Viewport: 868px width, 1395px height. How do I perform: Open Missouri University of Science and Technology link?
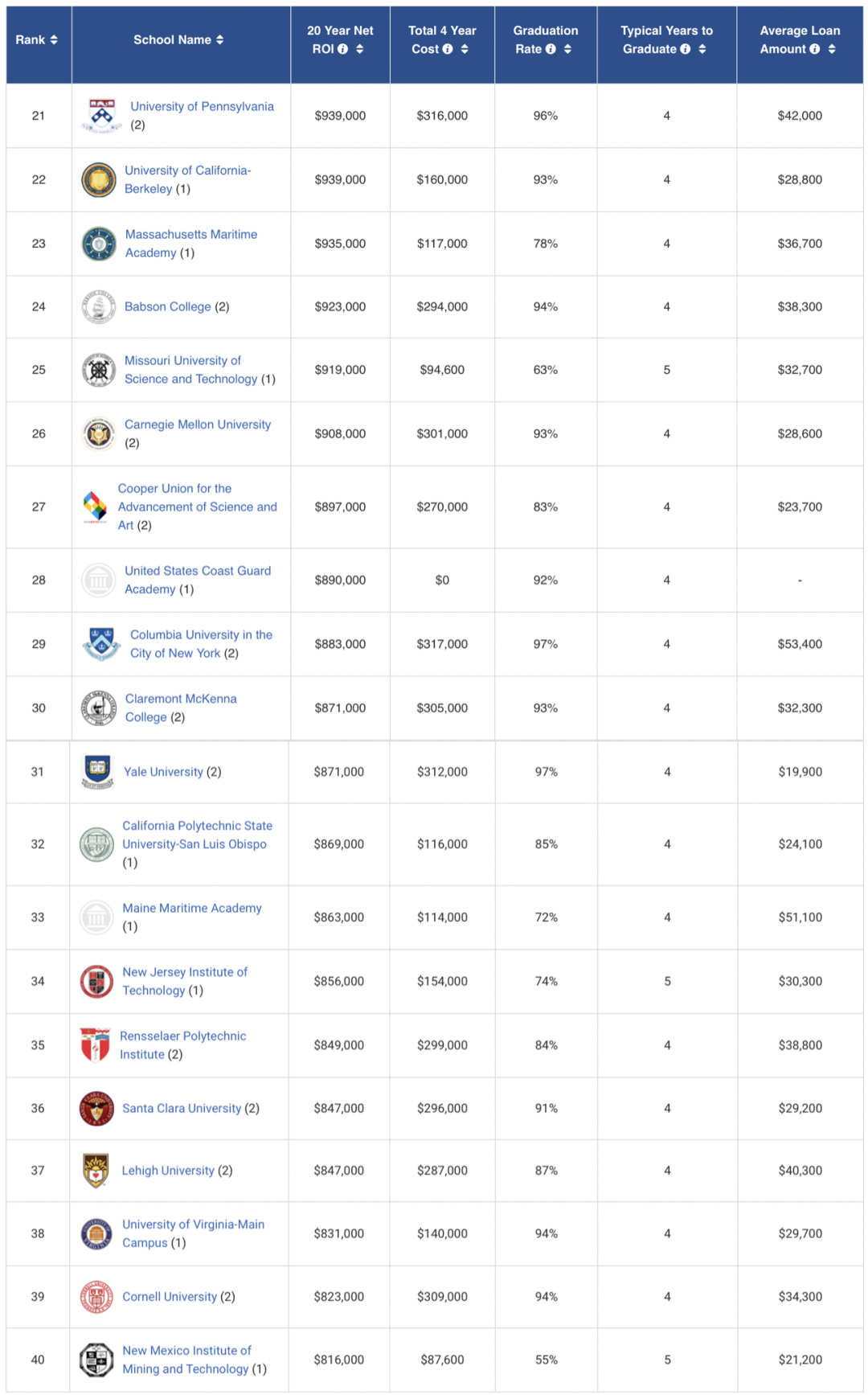191,370
